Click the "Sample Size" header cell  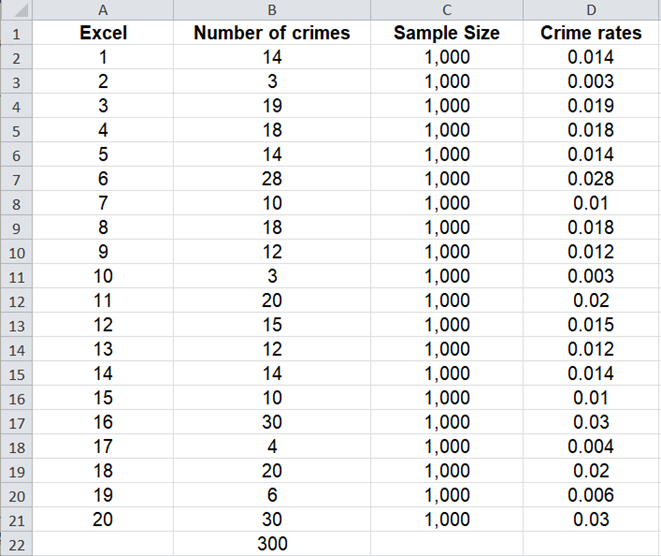coord(446,33)
